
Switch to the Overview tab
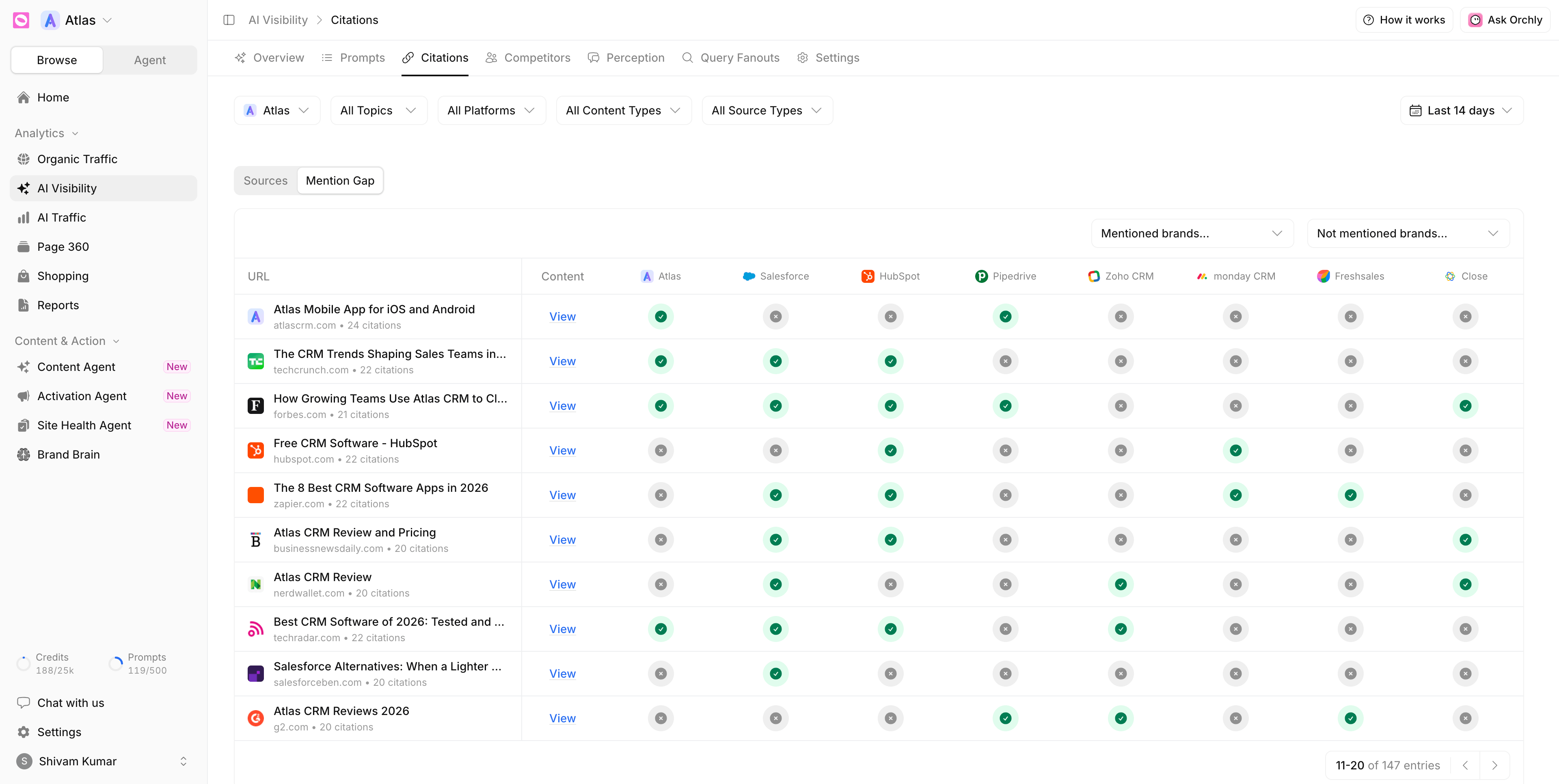point(269,58)
